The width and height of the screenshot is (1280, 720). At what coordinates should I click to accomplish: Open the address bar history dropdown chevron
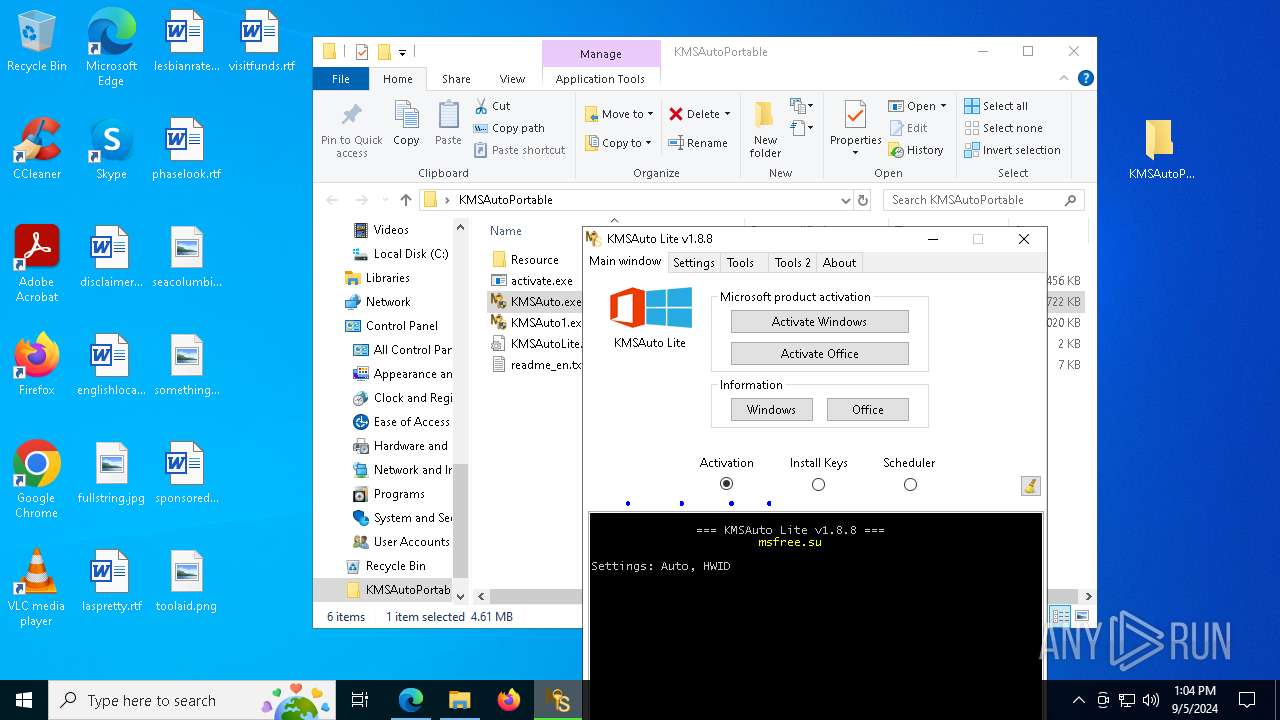click(x=846, y=200)
